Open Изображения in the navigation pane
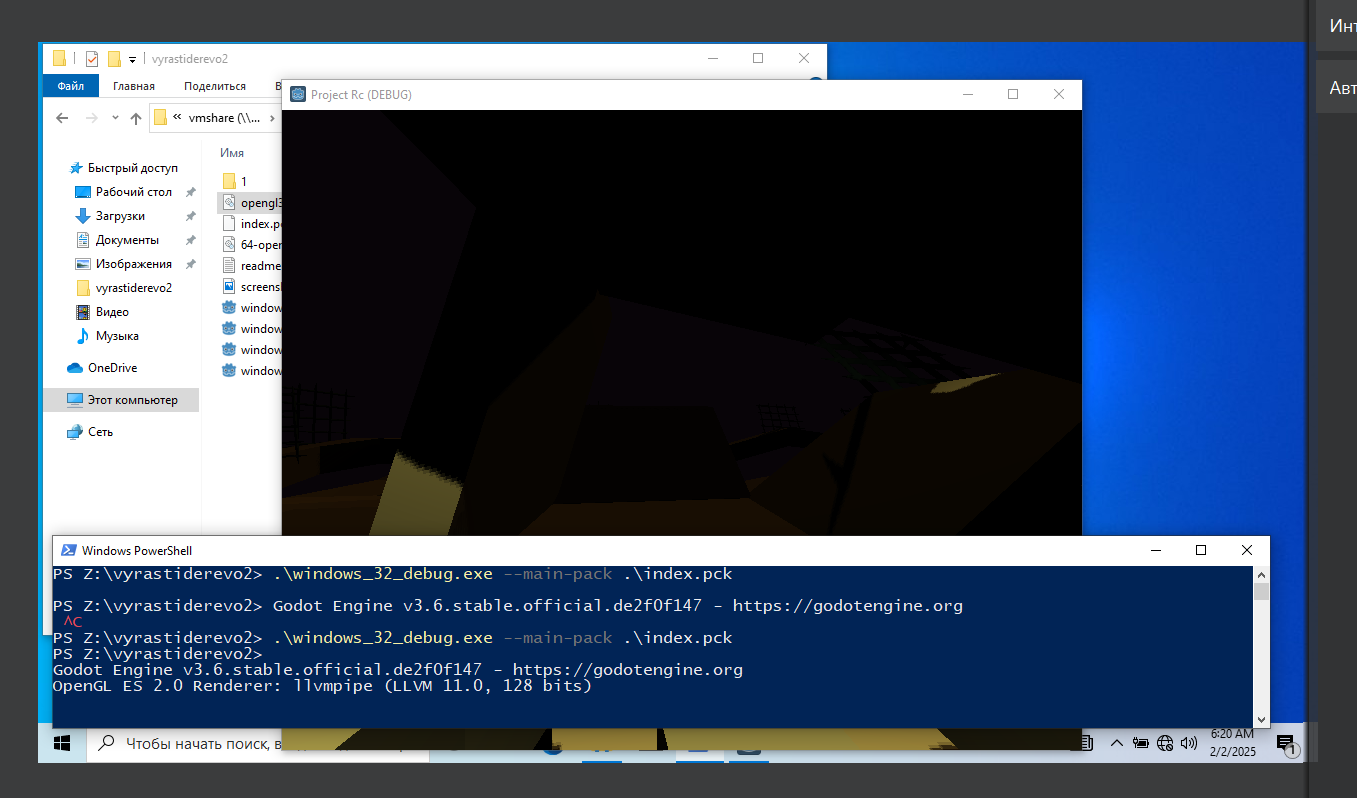The height and width of the screenshot is (798, 1357). (134, 264)
